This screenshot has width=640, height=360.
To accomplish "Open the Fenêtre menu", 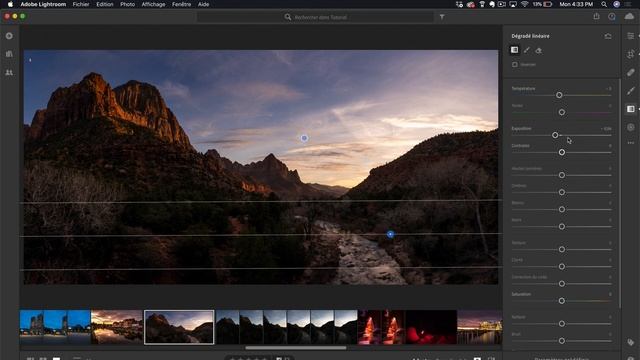I will [x=181, y=4].
